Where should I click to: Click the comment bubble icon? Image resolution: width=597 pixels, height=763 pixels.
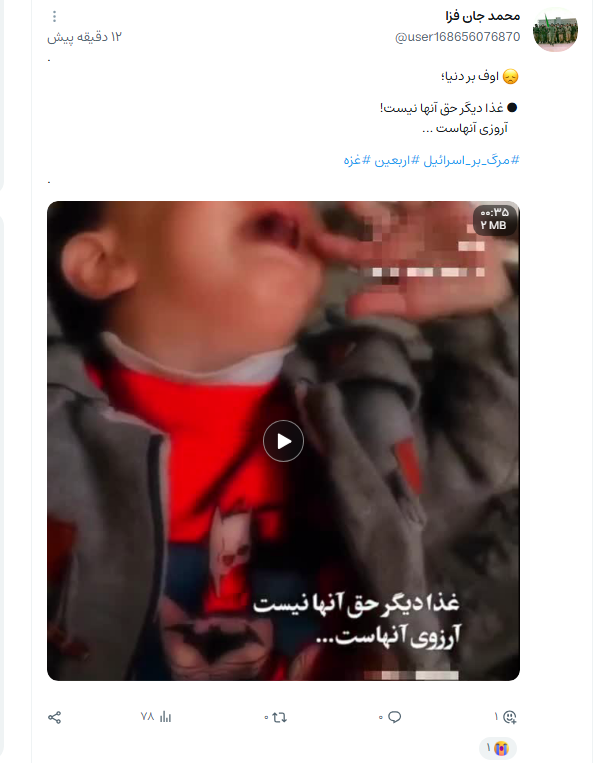tap(395, 717)
